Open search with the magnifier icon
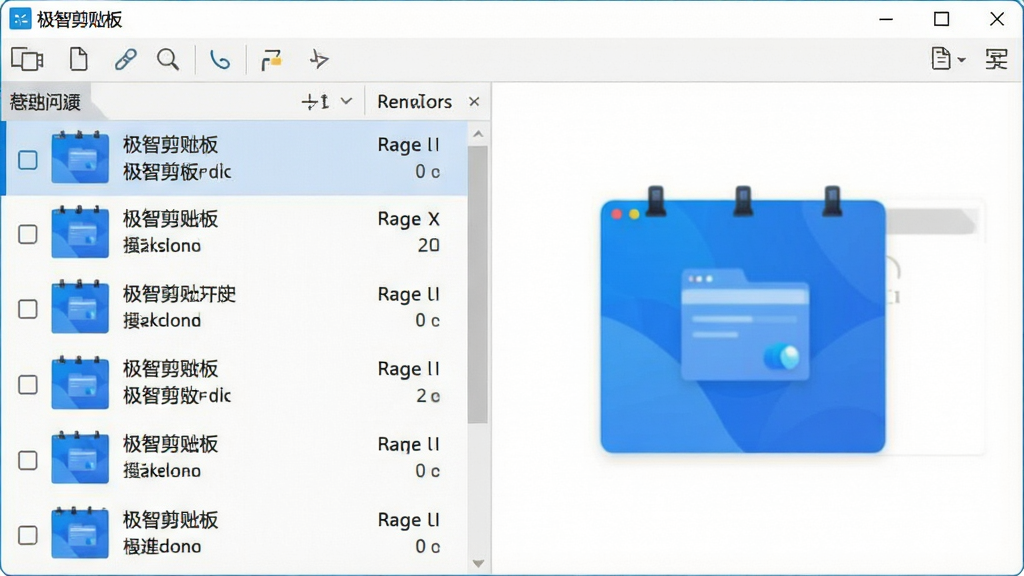 [x=168, y=59]
